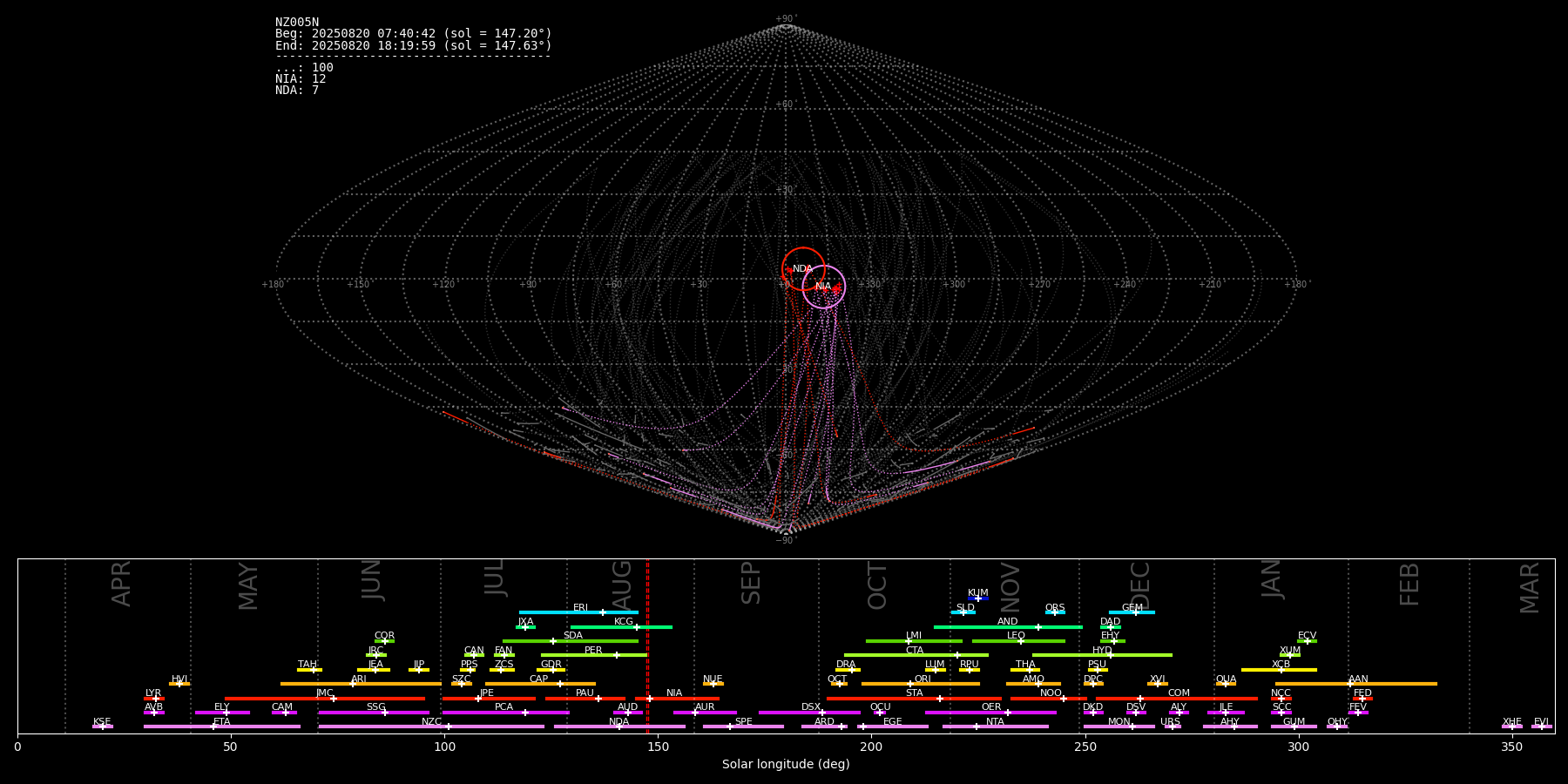Click the green AND activity bar

point(1008,627)
